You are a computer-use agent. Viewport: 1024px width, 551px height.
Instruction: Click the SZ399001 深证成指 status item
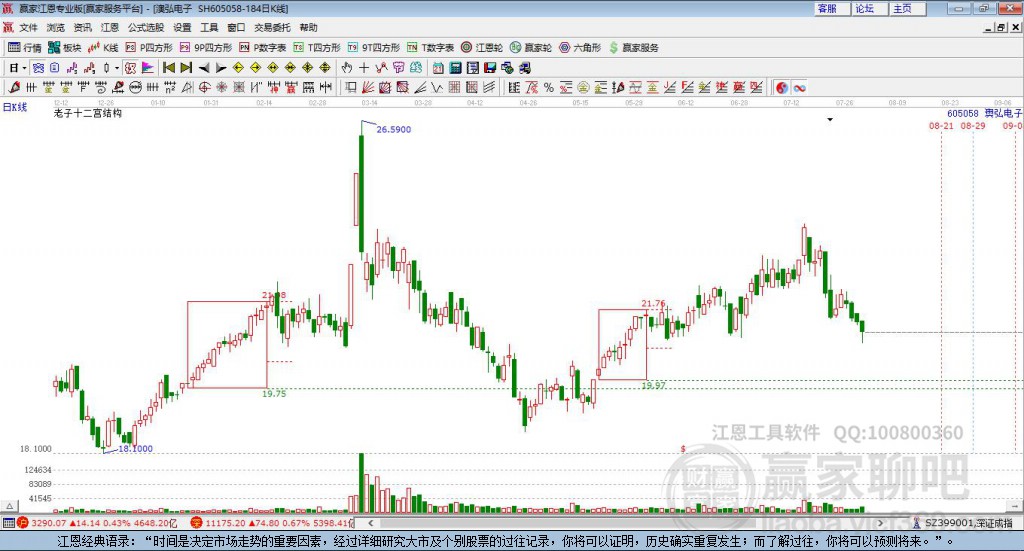(x=964, y=523)
